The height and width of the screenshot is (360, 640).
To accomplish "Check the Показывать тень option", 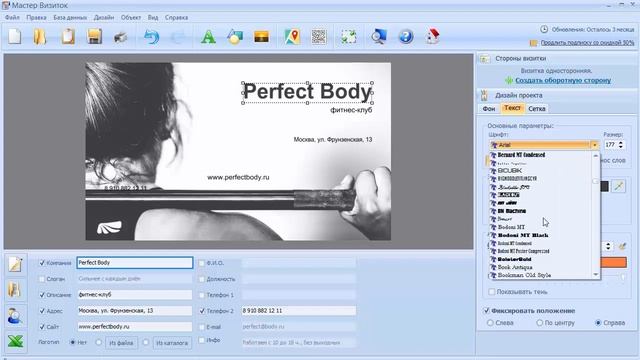I will tap(492, 292).
